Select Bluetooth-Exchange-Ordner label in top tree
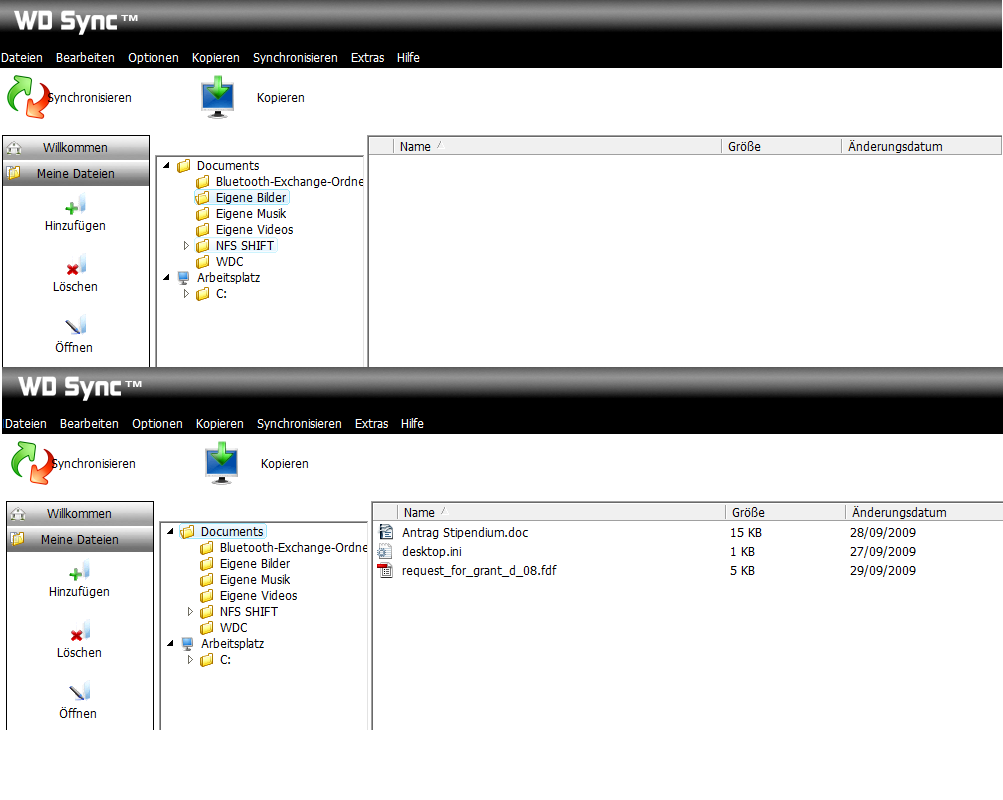The height and width of the screenshot is (800, 1003). pyautogui.click(x=289, y=182)
